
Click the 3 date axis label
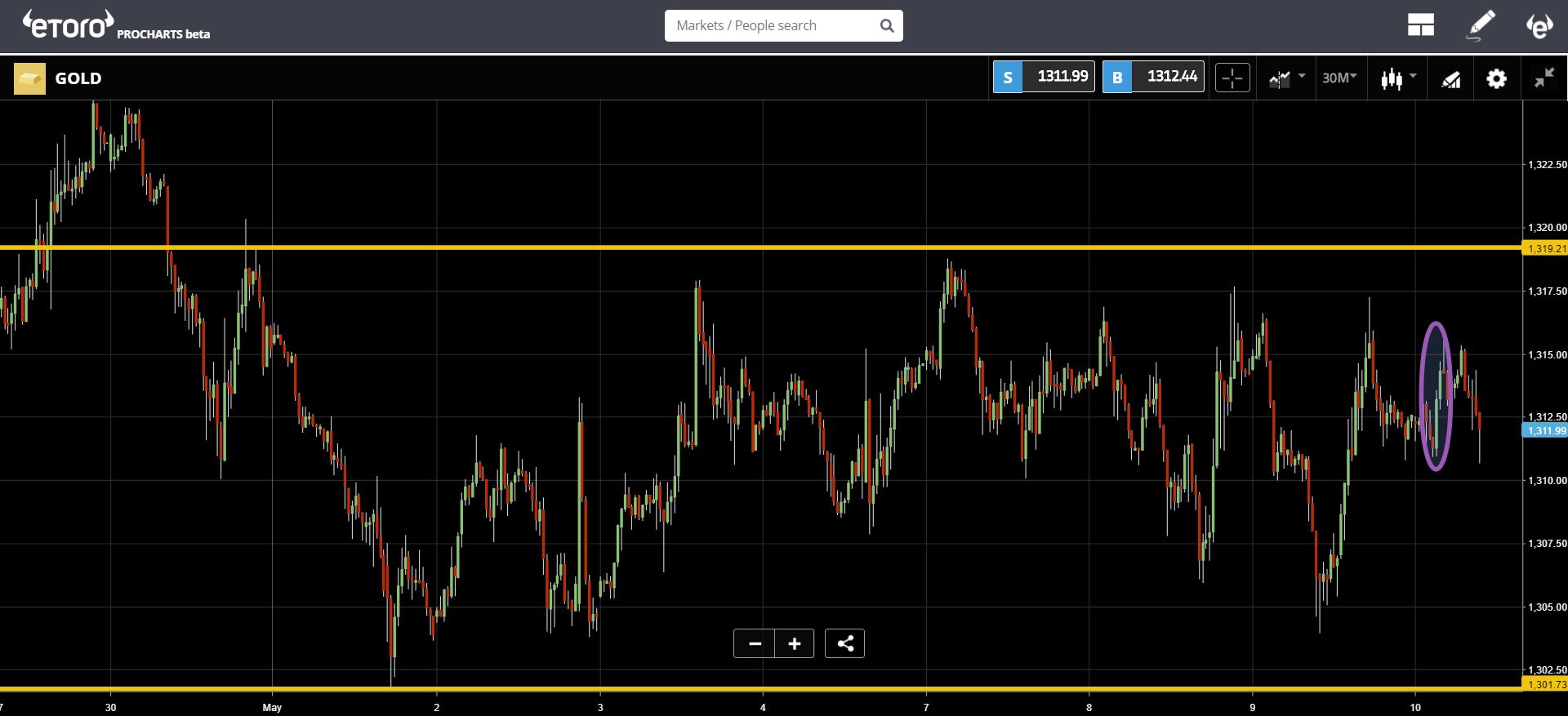pyautogui.click(x=600, y=708)
